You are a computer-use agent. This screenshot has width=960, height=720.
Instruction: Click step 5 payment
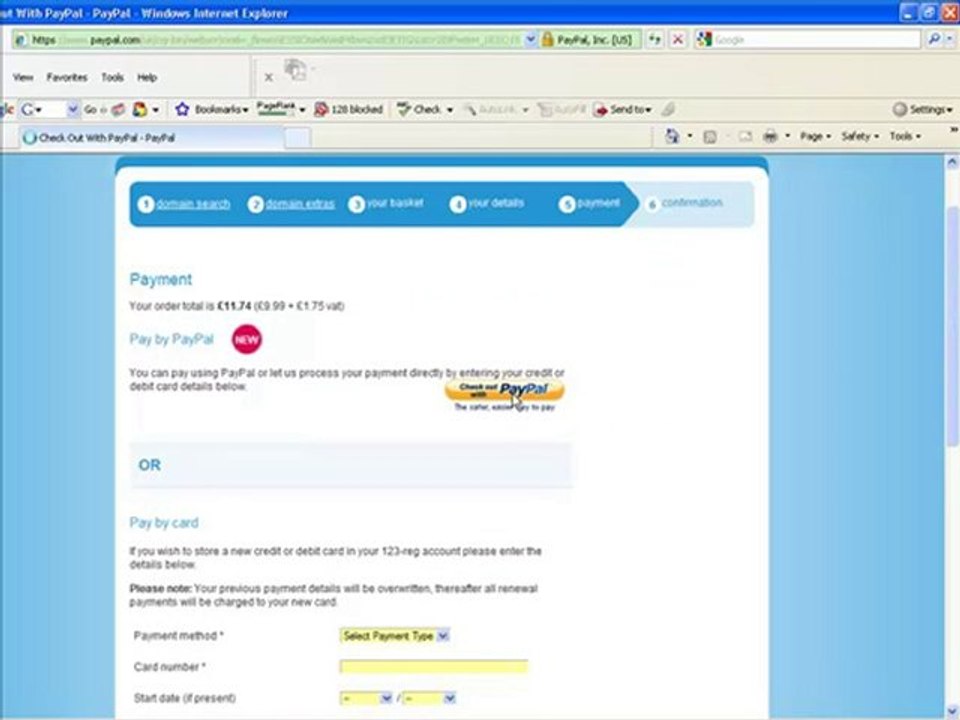[590, 203]
